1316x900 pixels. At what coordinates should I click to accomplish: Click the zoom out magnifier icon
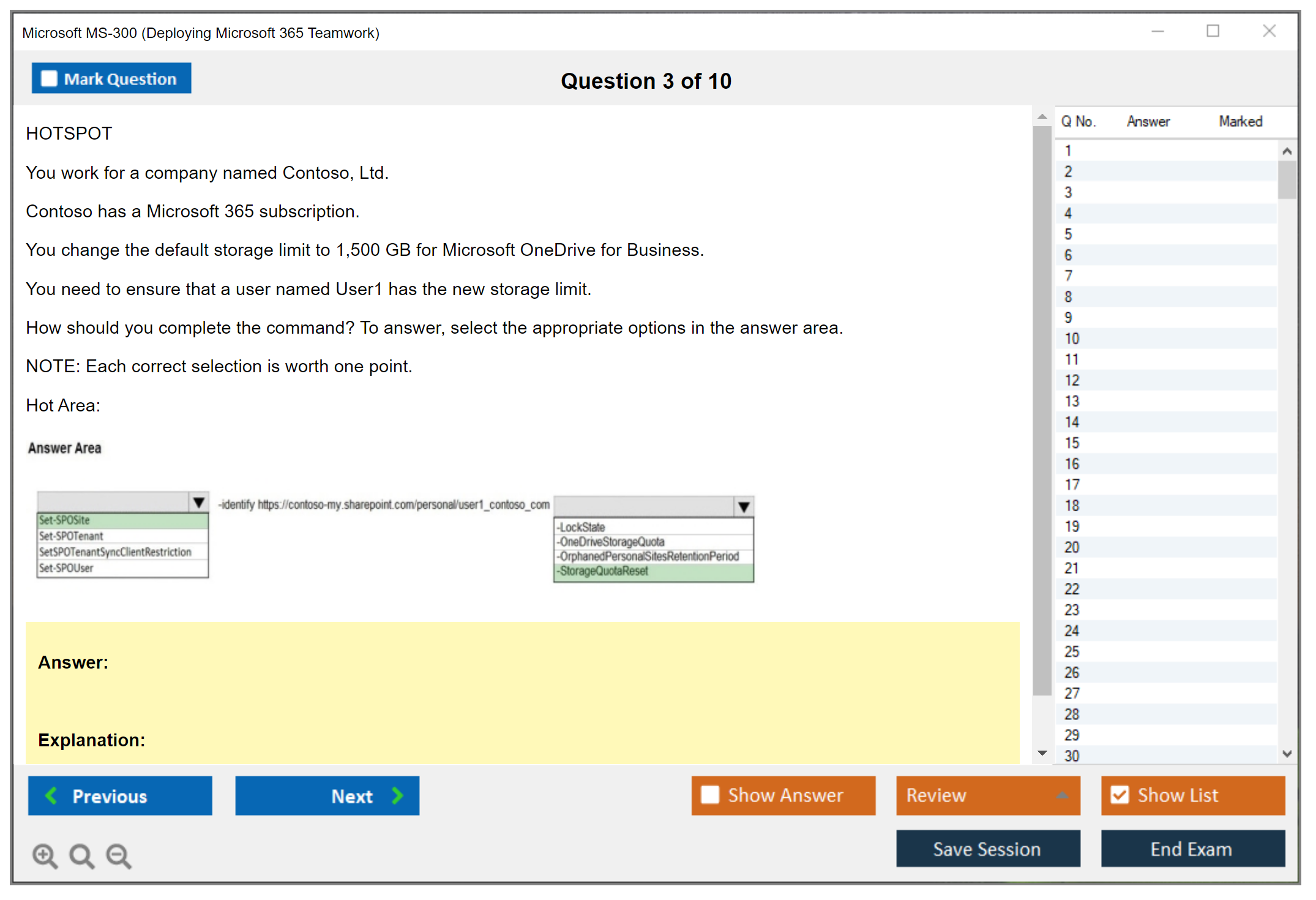point(118,855)
